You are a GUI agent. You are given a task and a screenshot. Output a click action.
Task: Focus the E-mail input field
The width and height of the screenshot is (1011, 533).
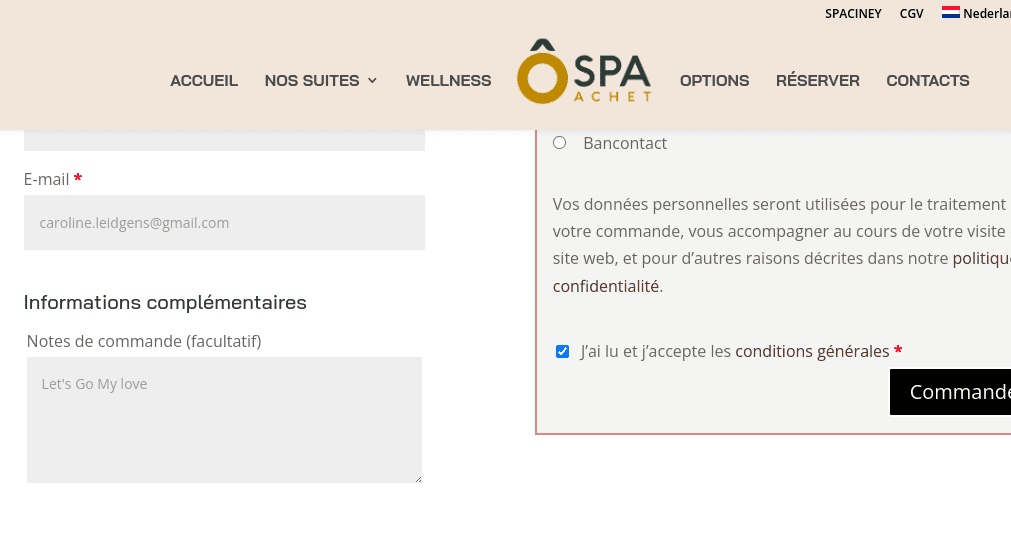pyautogui.click(x=224, y=222)
